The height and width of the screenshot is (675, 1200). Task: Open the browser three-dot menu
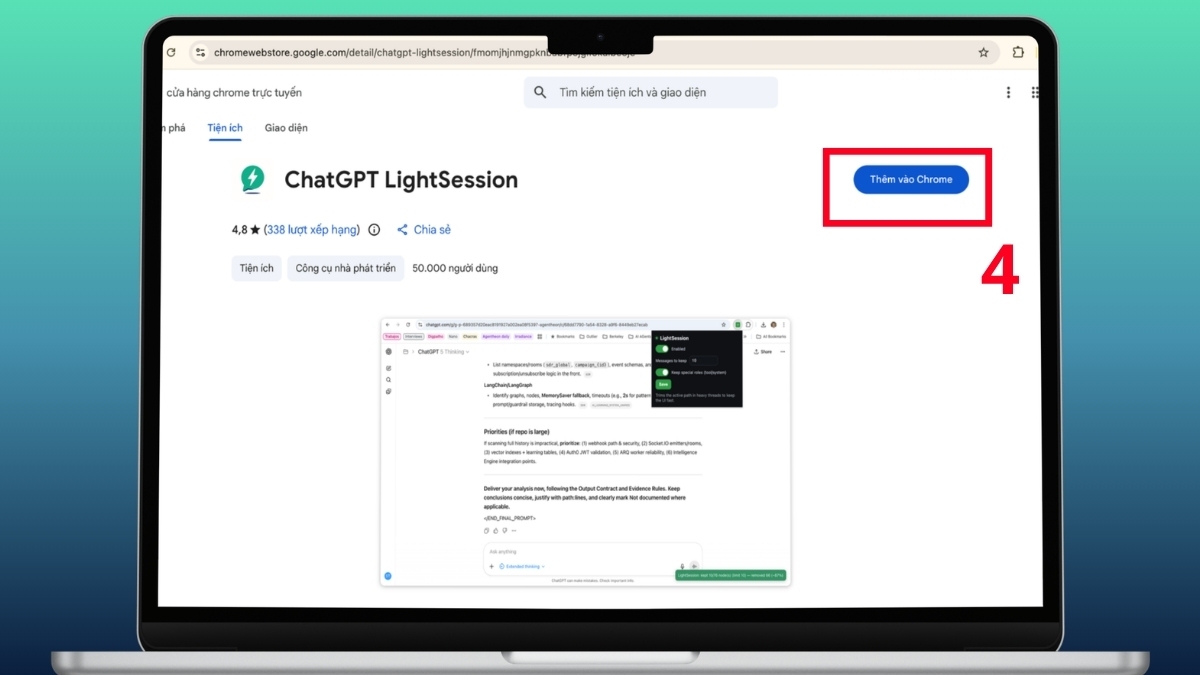pyautogui.click(x=1008, y=92)
